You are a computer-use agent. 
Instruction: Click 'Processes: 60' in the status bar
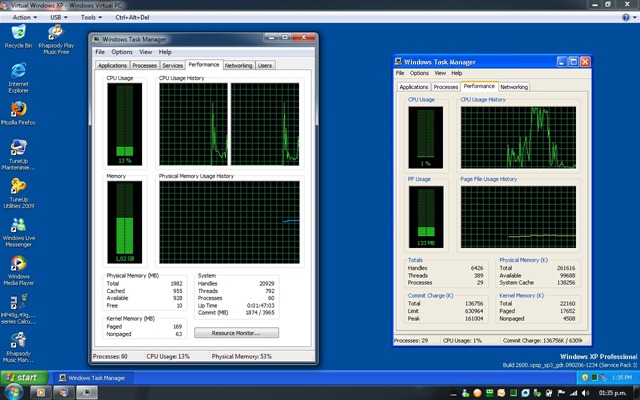110,356
